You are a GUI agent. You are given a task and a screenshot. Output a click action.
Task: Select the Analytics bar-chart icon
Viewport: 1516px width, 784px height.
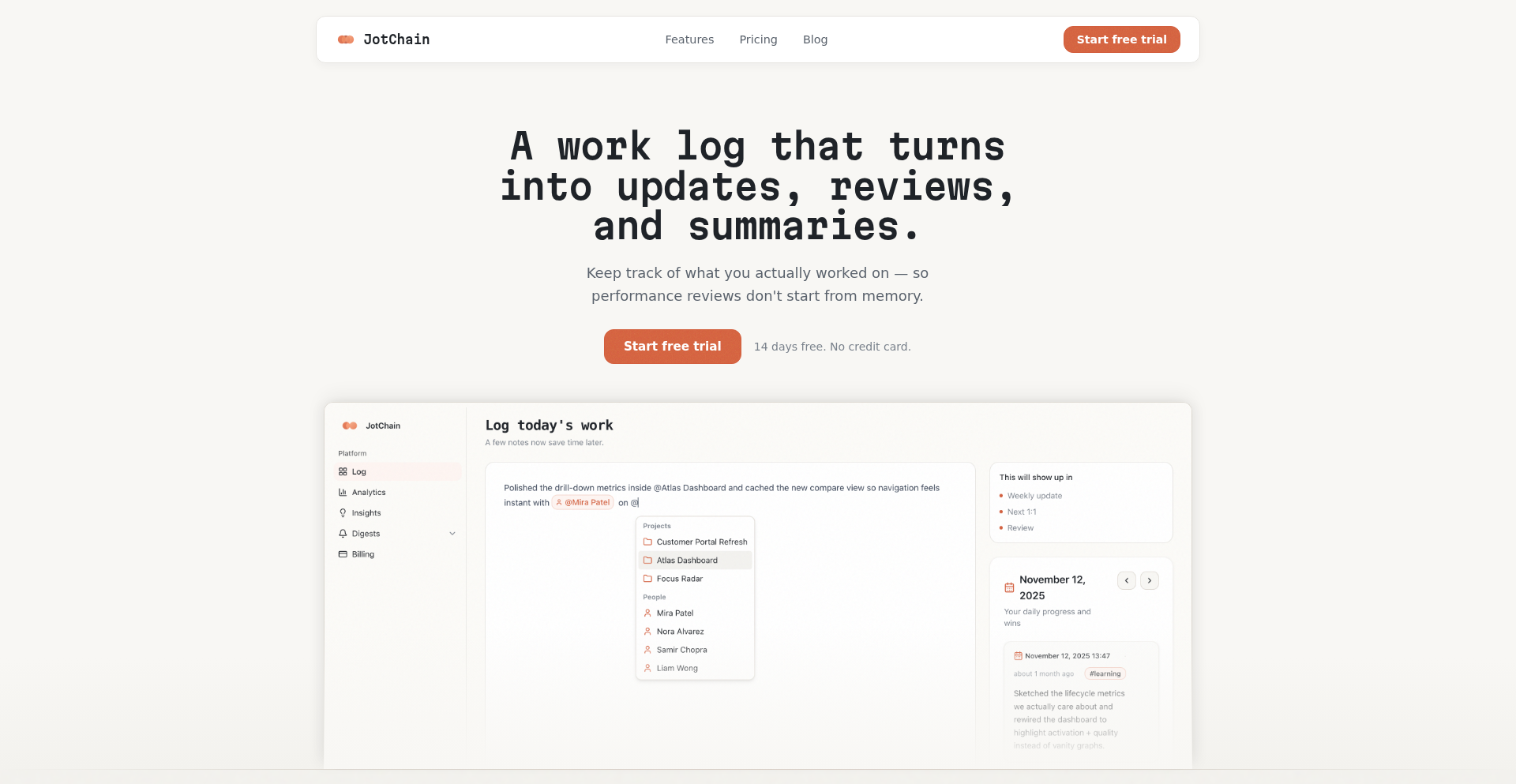[342, 492]
